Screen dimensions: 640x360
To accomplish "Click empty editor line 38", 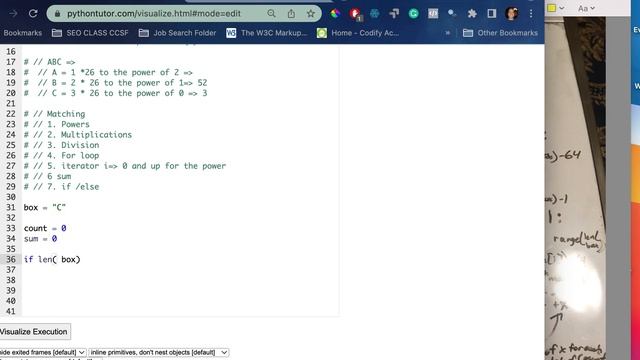I will point(180,280).
